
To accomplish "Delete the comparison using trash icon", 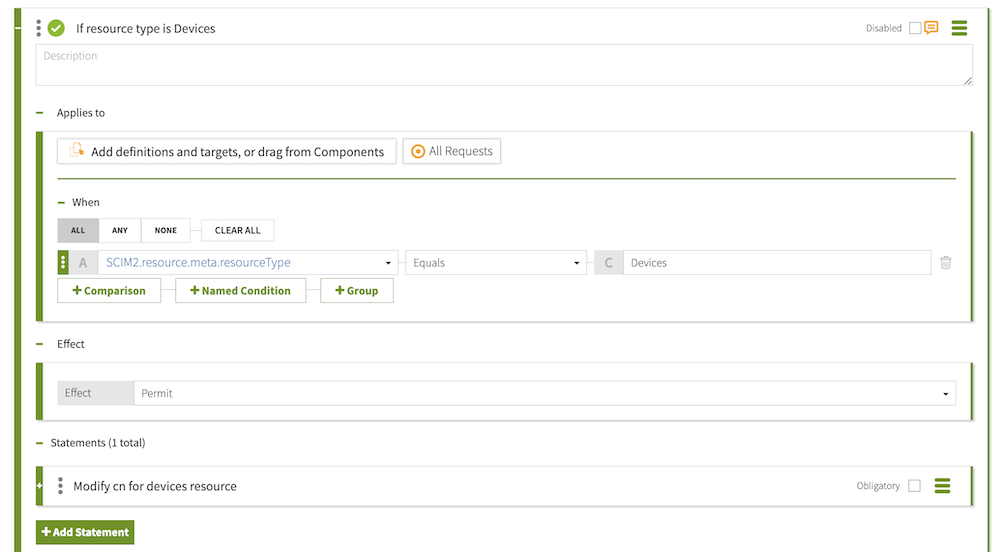I will click(x=945, y=263).
